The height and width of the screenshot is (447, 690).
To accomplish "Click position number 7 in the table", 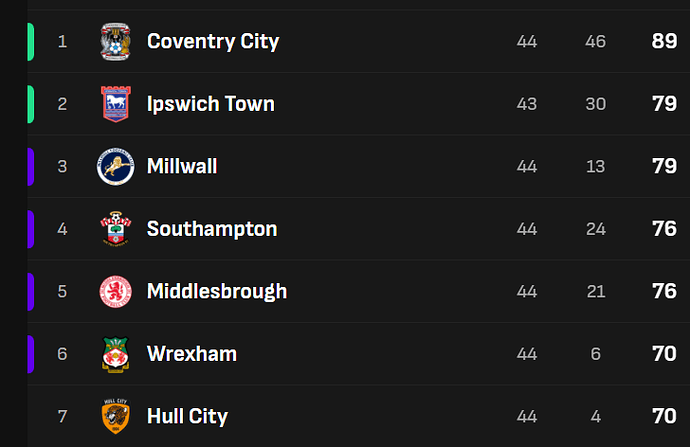I will (62, 416).
